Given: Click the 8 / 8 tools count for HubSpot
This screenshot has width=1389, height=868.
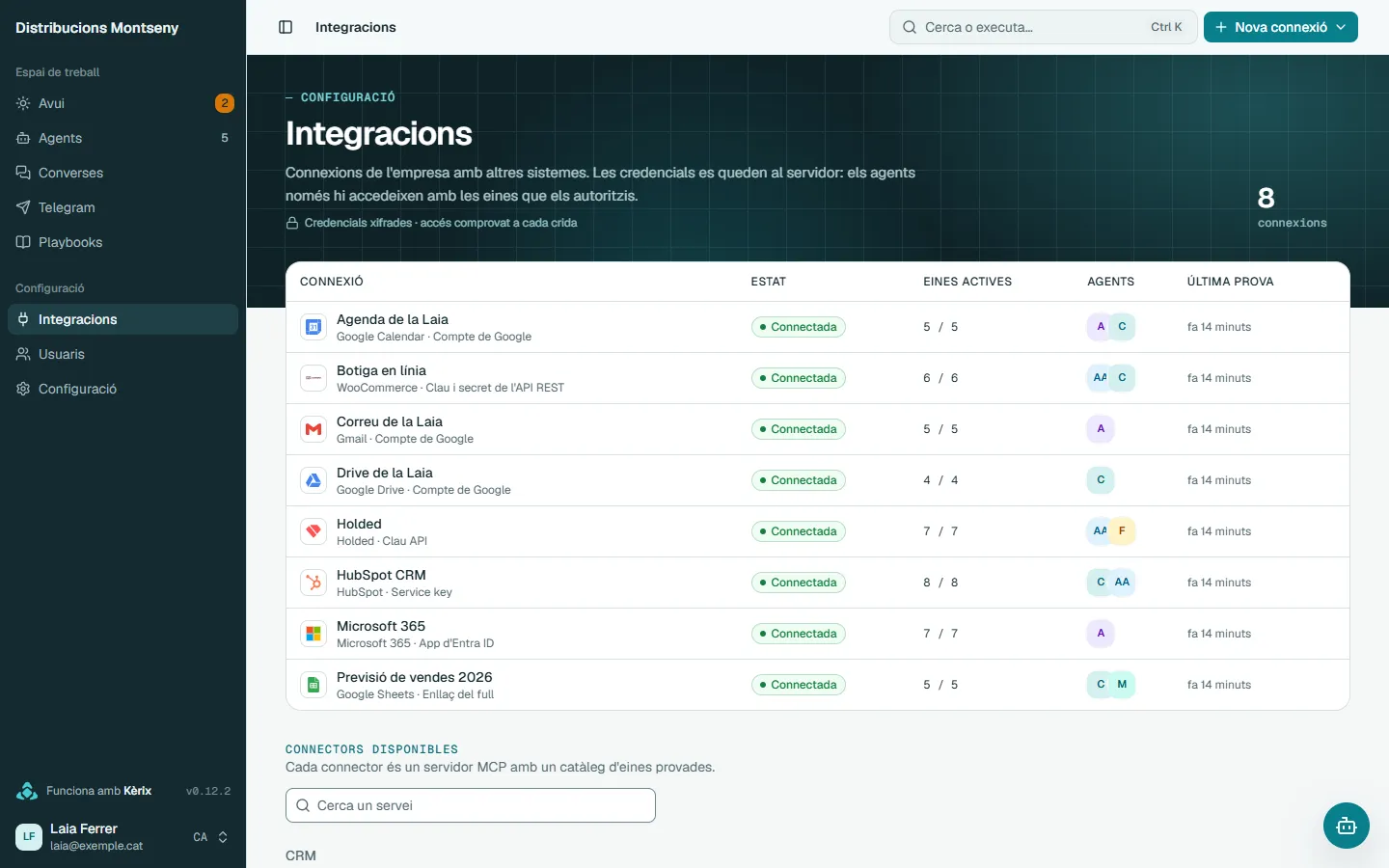Looking at the screenshot, I should tap(940, 583).
